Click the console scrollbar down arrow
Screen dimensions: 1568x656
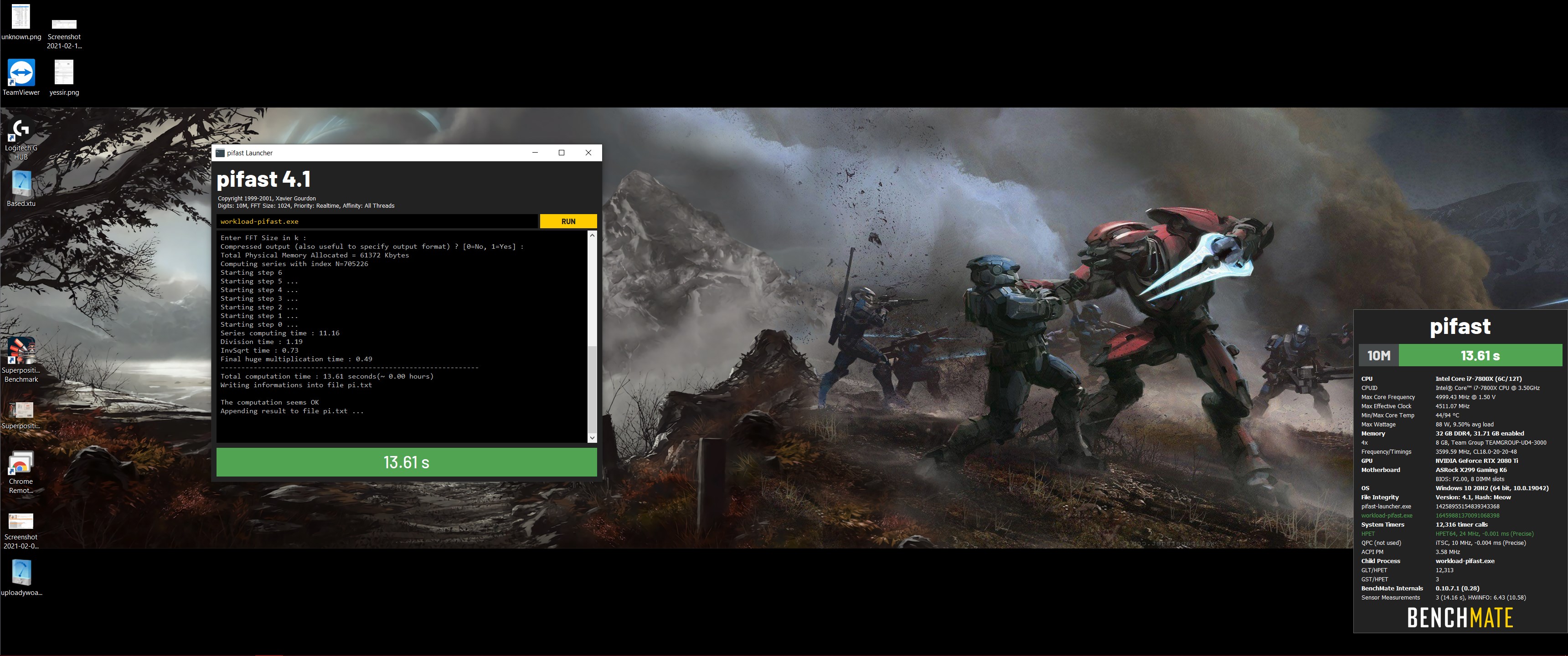(x=592, y=437)
